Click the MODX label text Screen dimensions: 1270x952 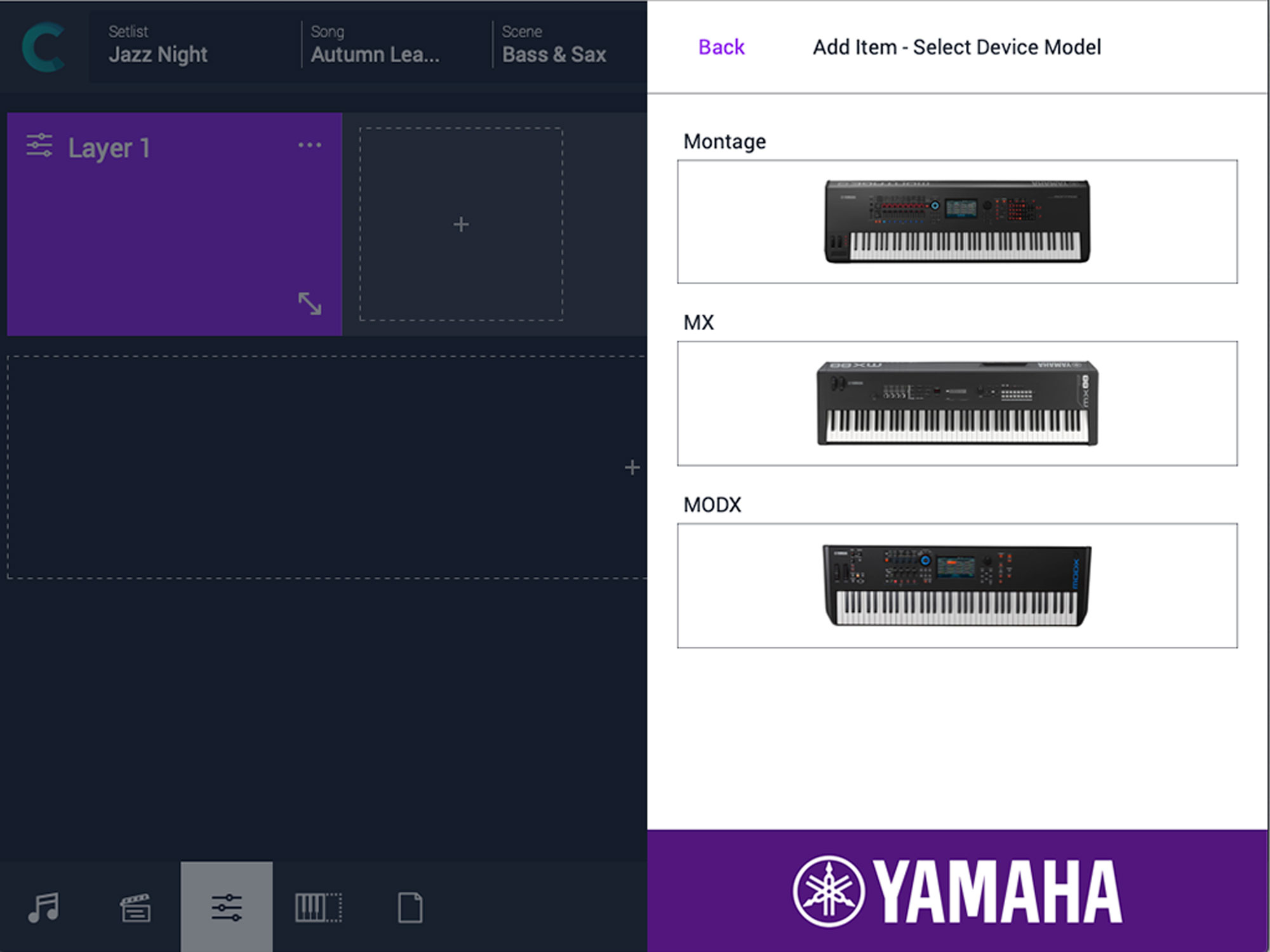[712, 505]
